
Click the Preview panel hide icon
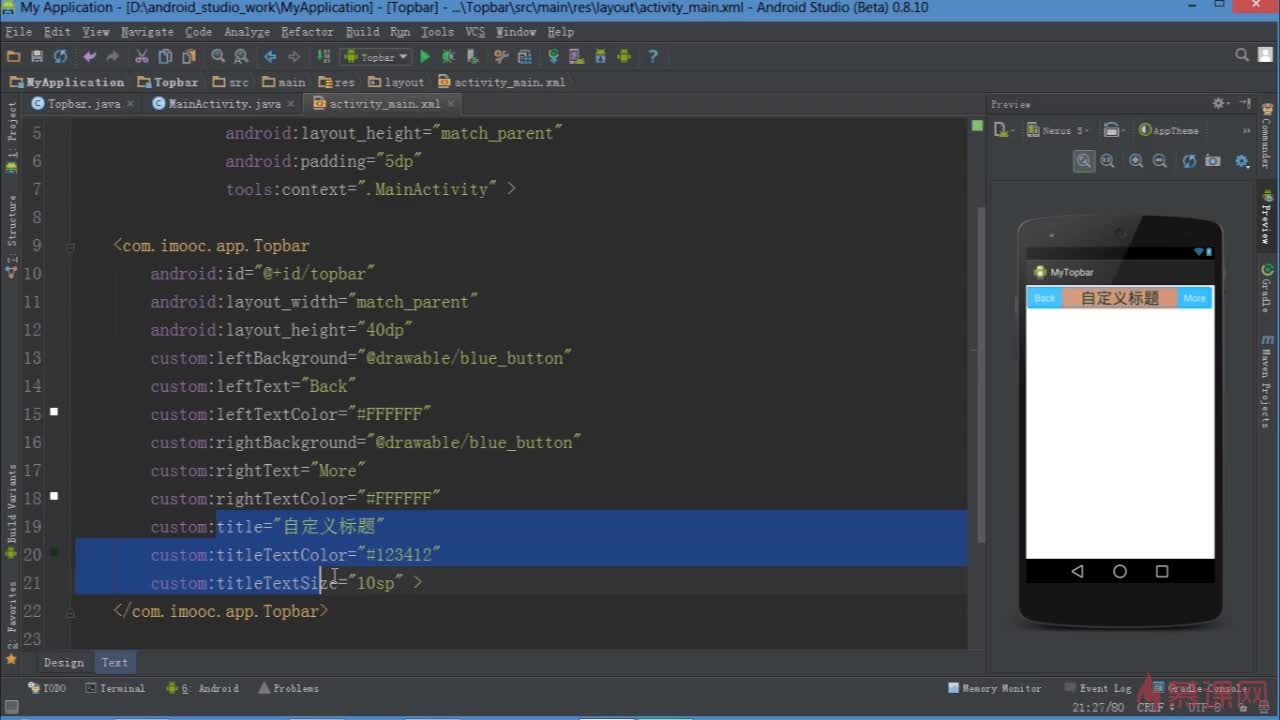click(x=1245, y=103)
